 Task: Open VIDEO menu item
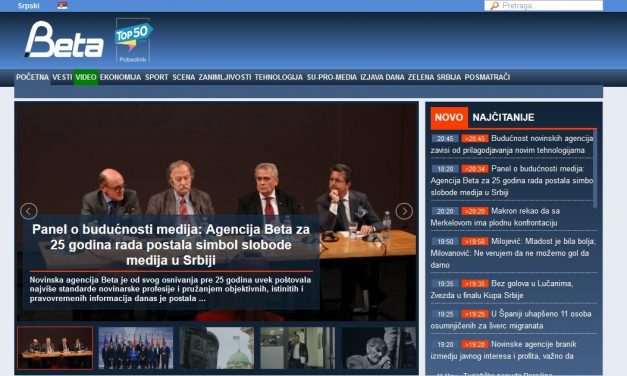pos(86,77)
